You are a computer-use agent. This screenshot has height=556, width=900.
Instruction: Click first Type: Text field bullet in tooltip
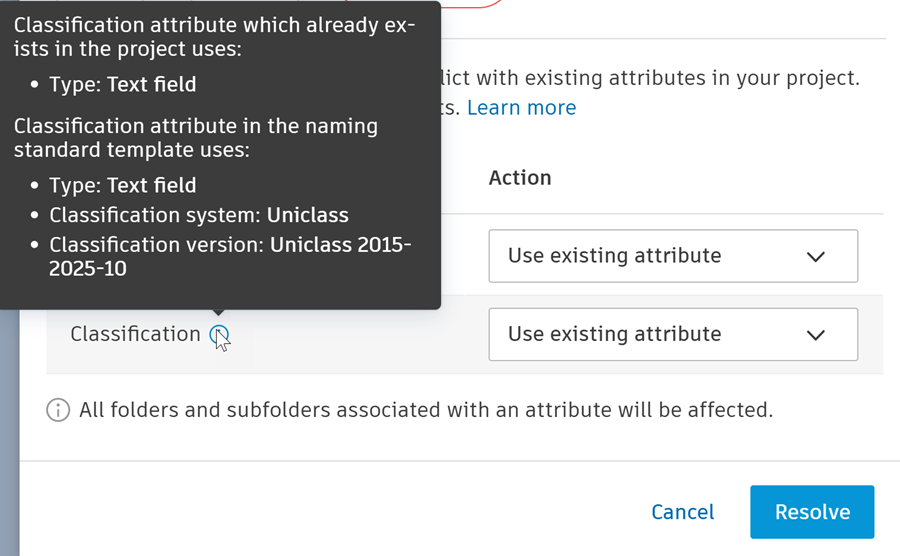point(122,85)
